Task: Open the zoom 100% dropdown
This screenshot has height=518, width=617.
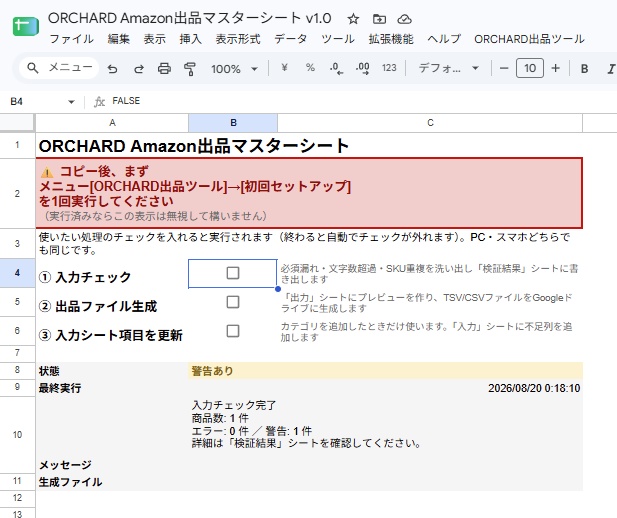Action: click(x=235, y=69)
